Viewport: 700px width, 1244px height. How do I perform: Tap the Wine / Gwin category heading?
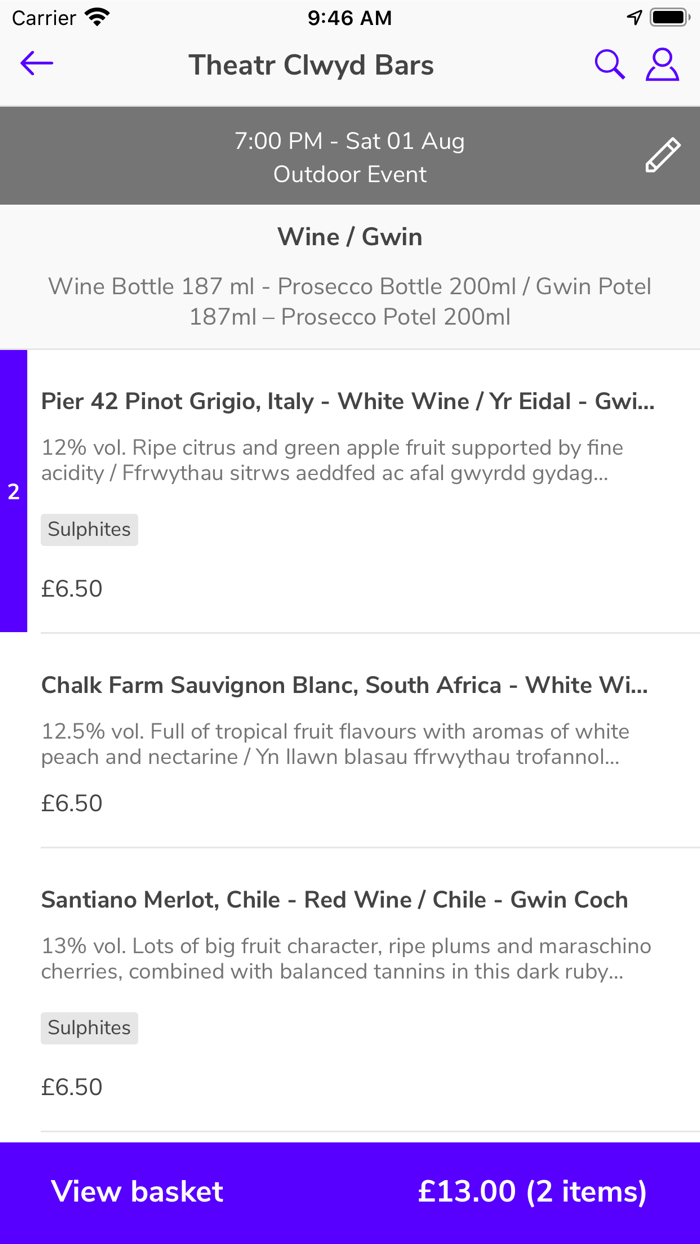tap(349, 237)
